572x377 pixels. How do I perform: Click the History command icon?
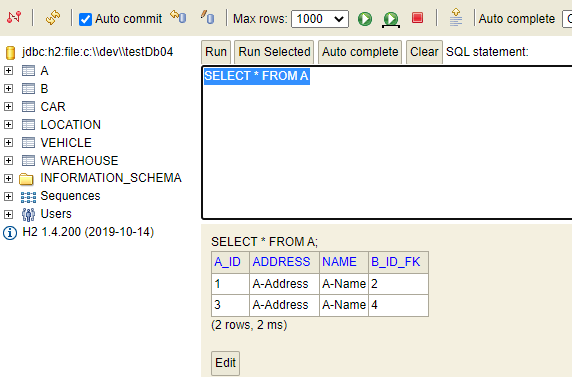pyautogui.click(x=456, y=18)
